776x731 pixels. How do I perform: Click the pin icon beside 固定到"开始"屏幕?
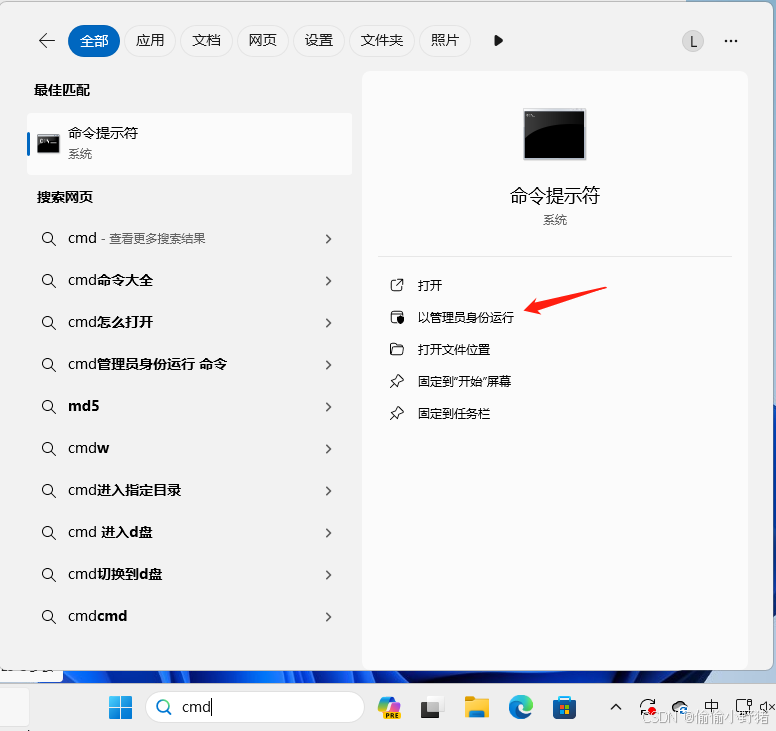click(397, 382)
